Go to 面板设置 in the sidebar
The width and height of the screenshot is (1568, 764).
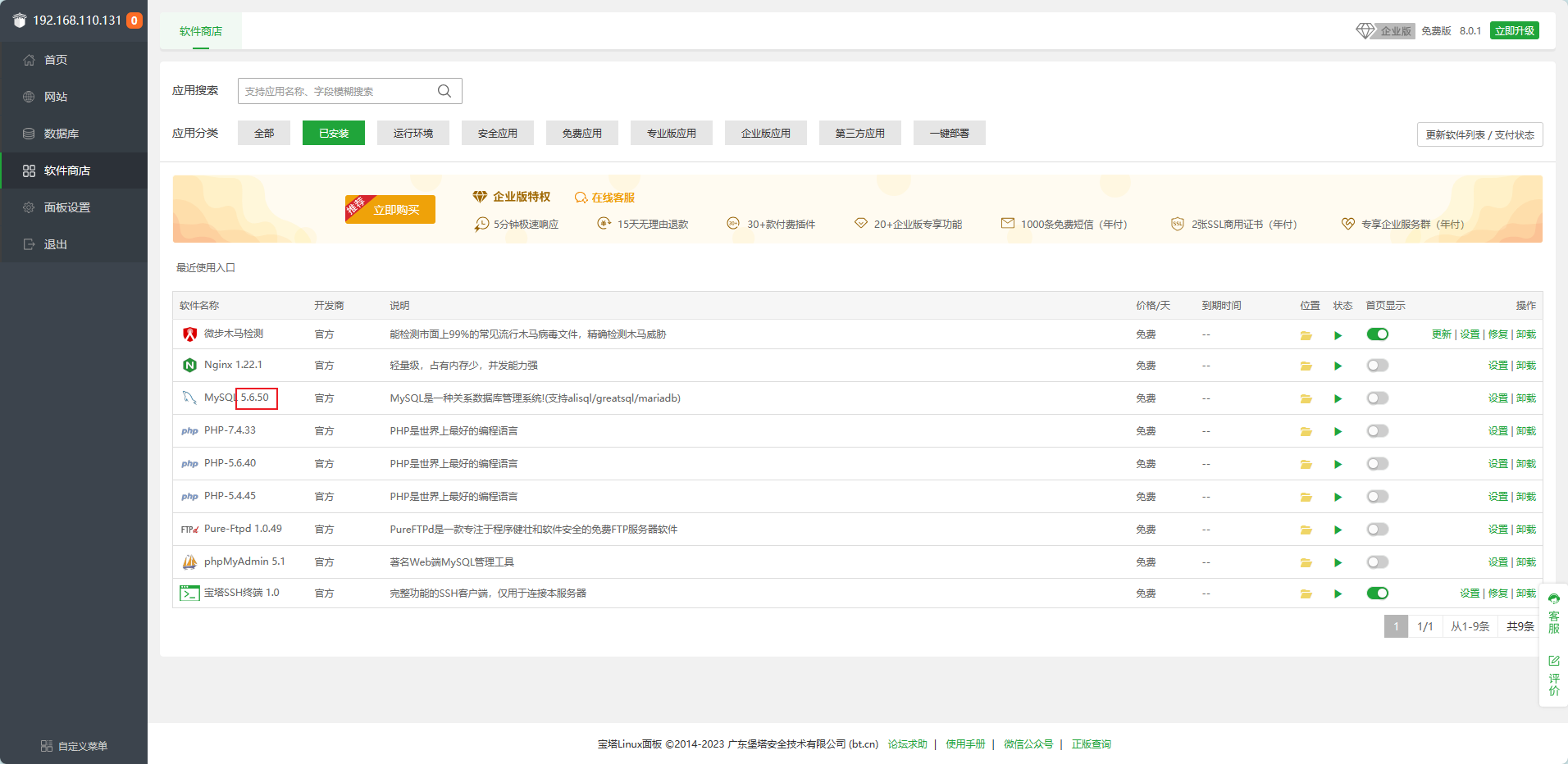click(67, 207)
